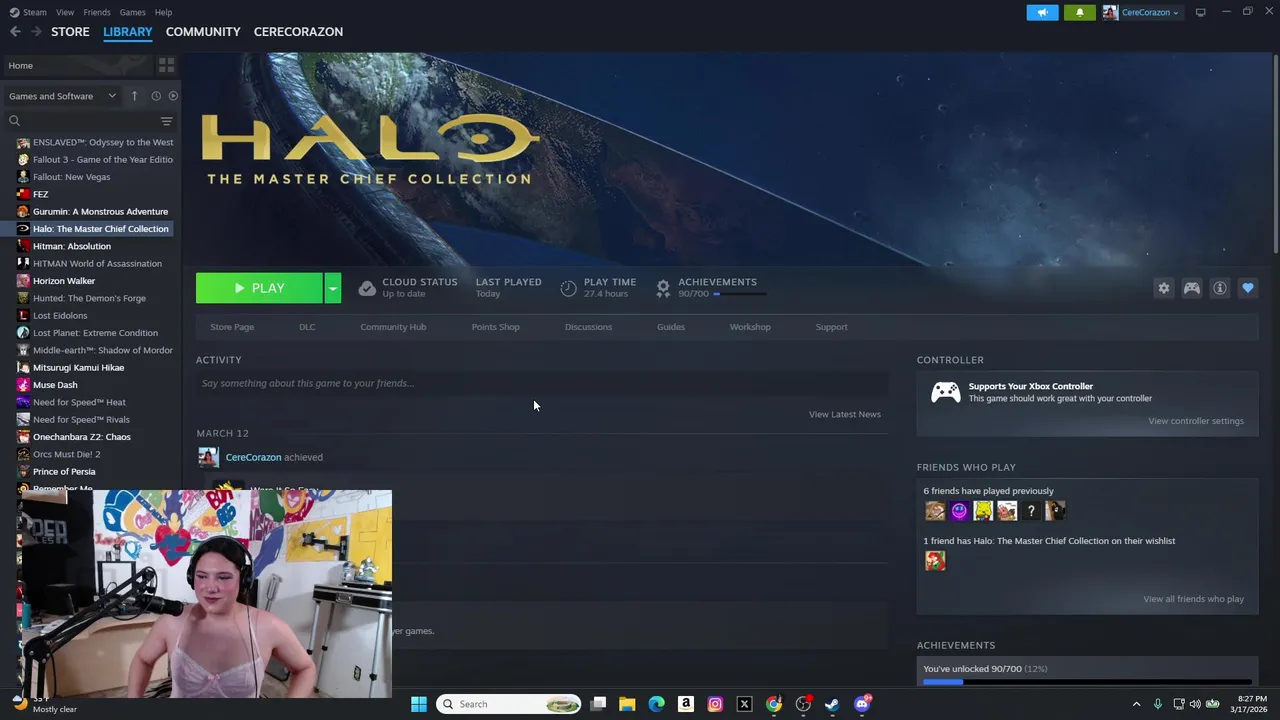Screen dimensions: 1280x720
Task: Go forward with the right arrow
Action: click(x=36, y=32)
